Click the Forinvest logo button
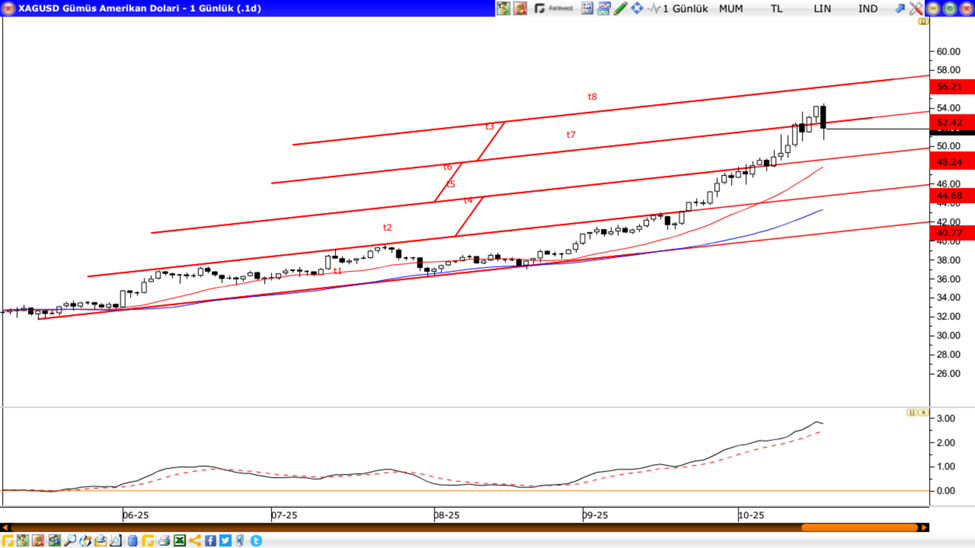This screenshot has width=975, height=548. [x=554, y=8]
